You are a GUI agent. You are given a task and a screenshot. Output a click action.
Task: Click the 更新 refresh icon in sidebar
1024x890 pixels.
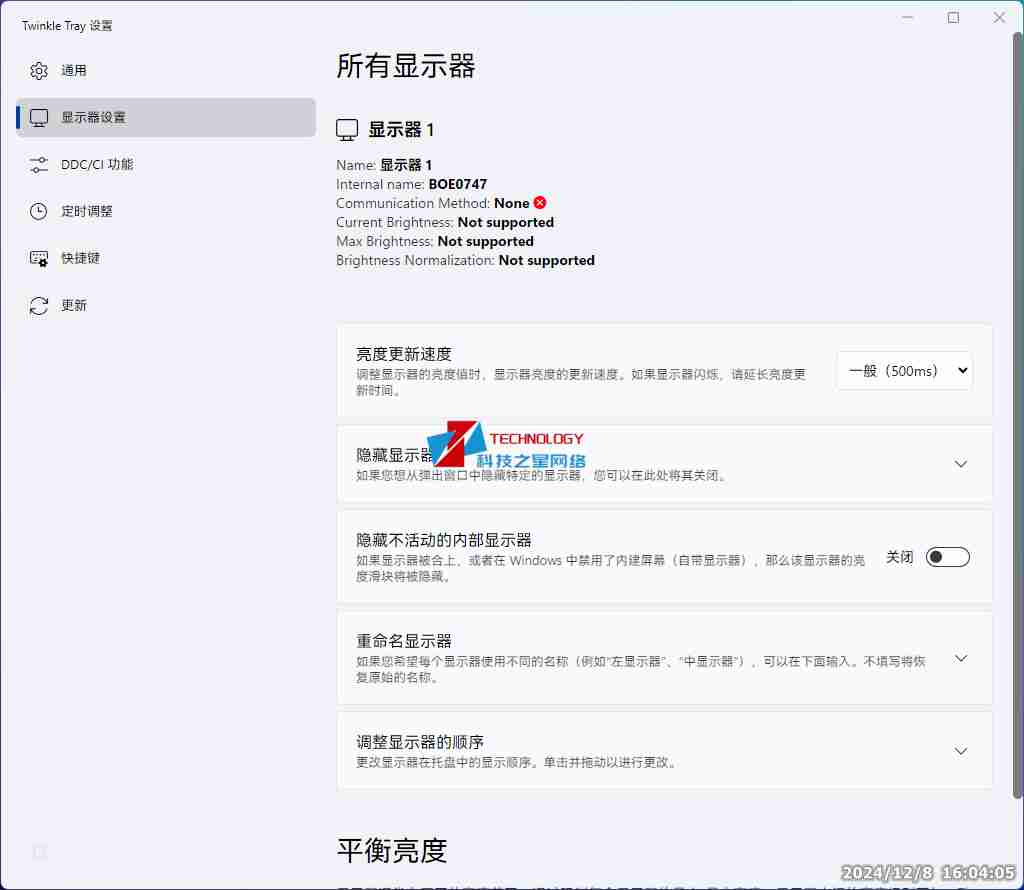click(x=38, y=305)
